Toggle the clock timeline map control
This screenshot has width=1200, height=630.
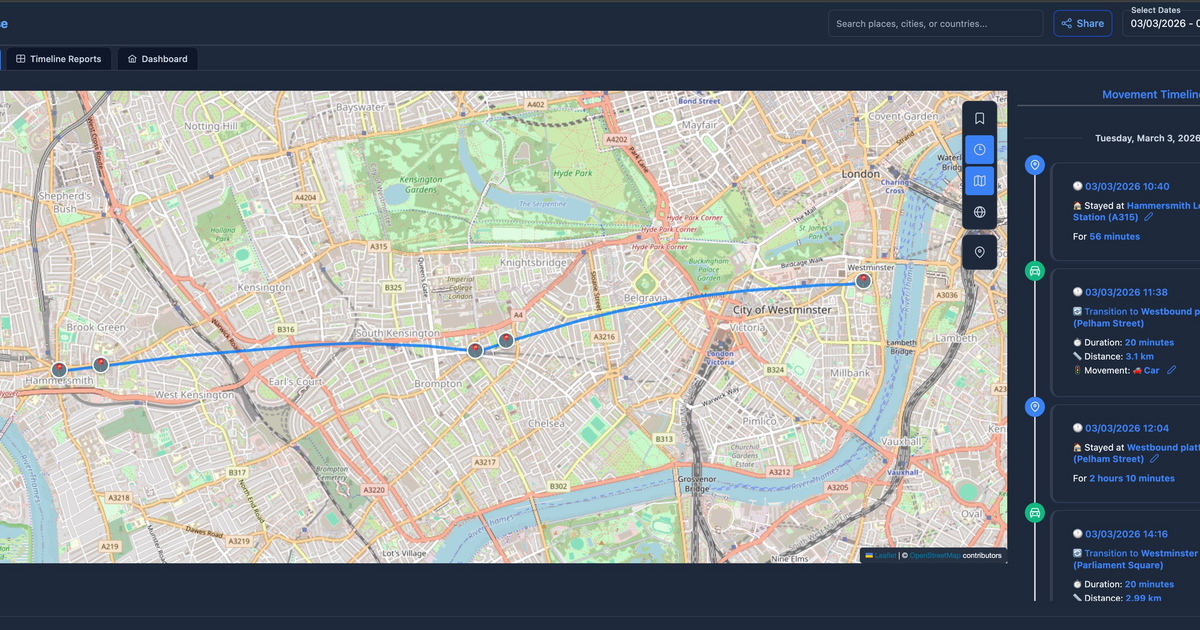tap(980, 150)
